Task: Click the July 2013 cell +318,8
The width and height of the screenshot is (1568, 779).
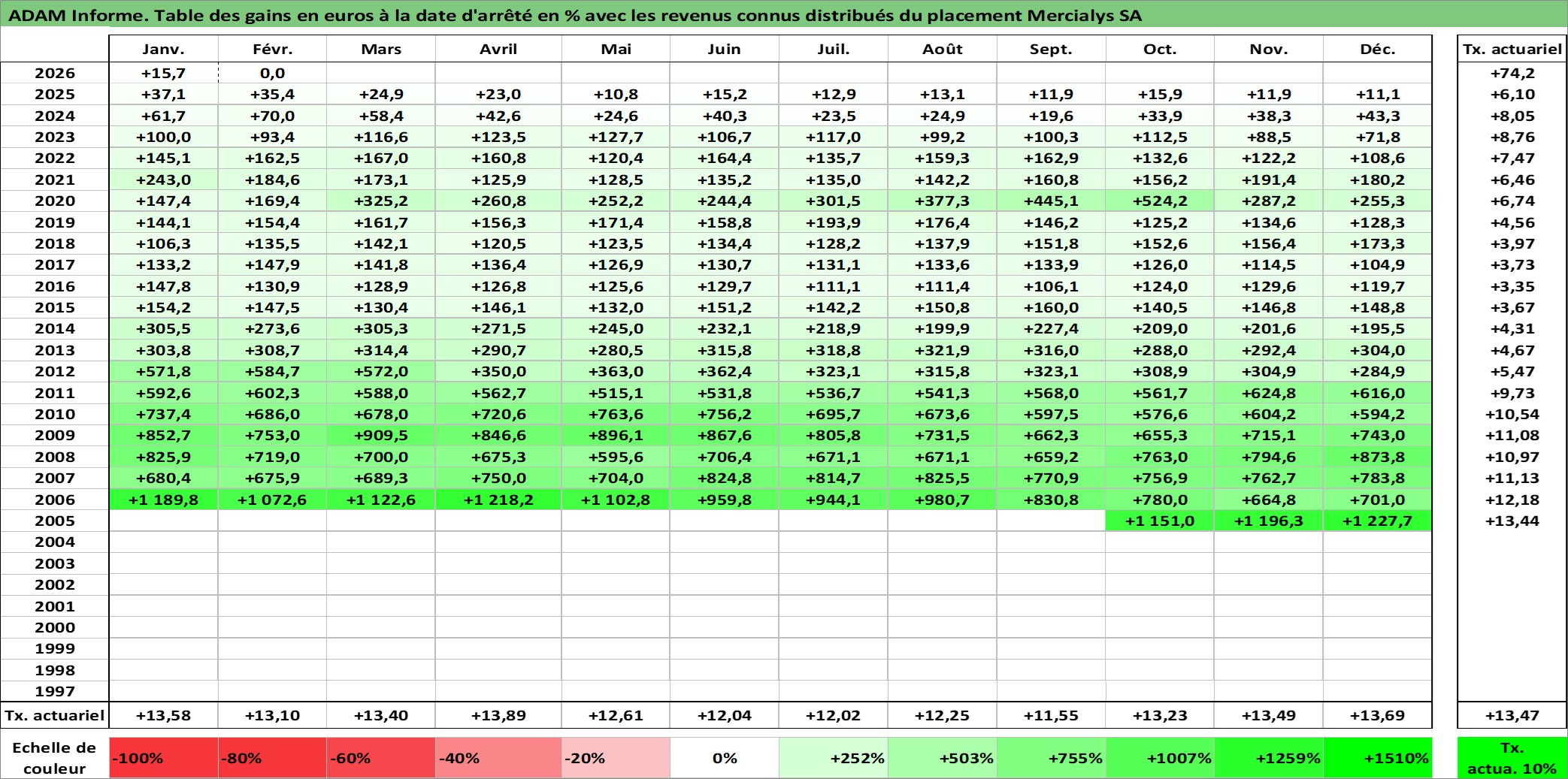Action: [834, 350]
